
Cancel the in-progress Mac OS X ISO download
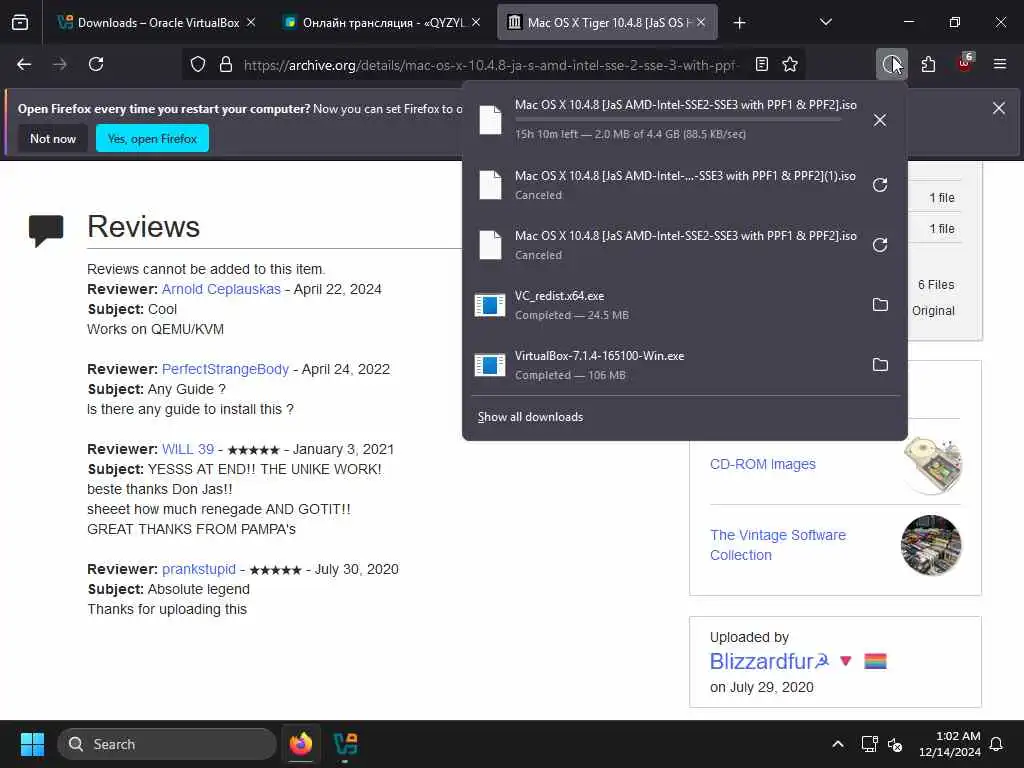[x=880, y=120]
